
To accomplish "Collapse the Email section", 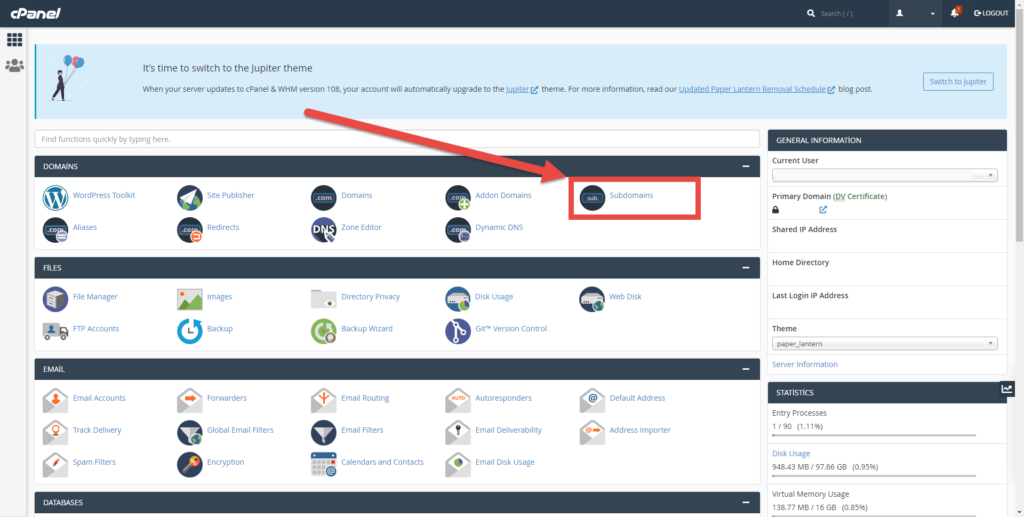I will (x=745, y=369).
